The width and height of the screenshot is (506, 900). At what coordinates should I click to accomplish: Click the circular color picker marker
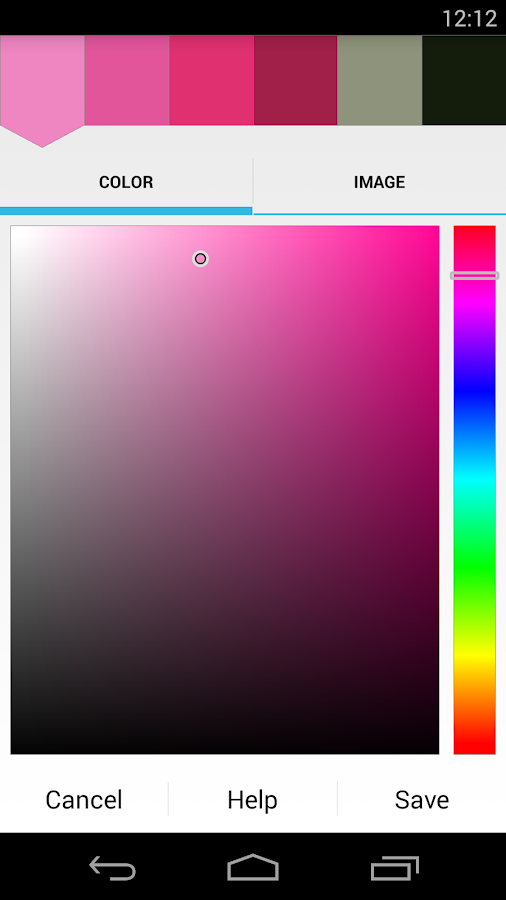pos(200,259)
